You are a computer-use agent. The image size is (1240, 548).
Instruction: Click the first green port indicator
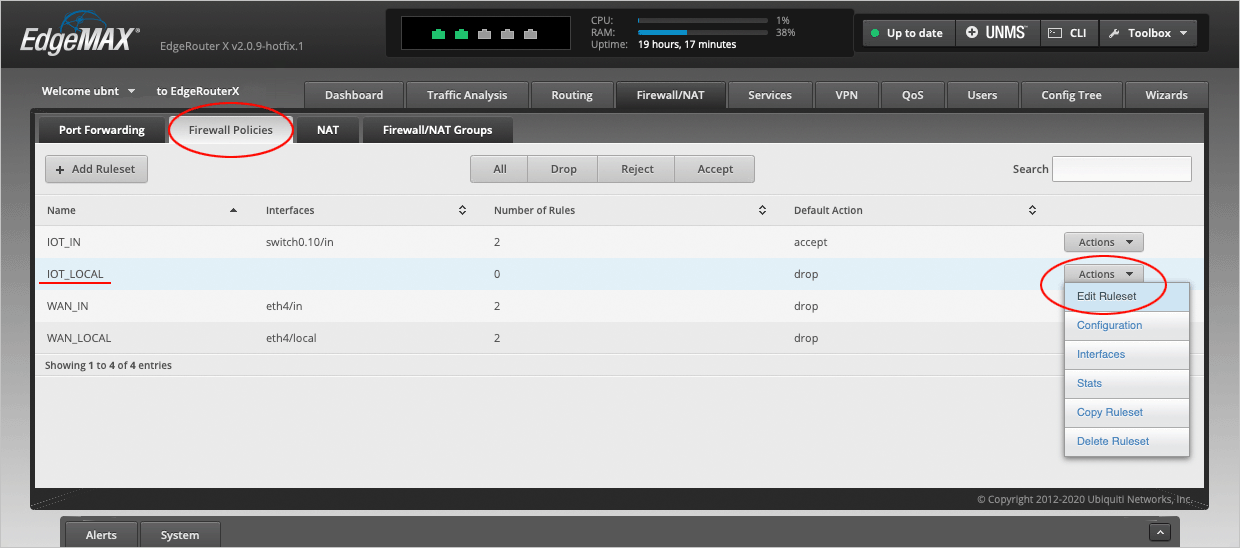(438, 34)
